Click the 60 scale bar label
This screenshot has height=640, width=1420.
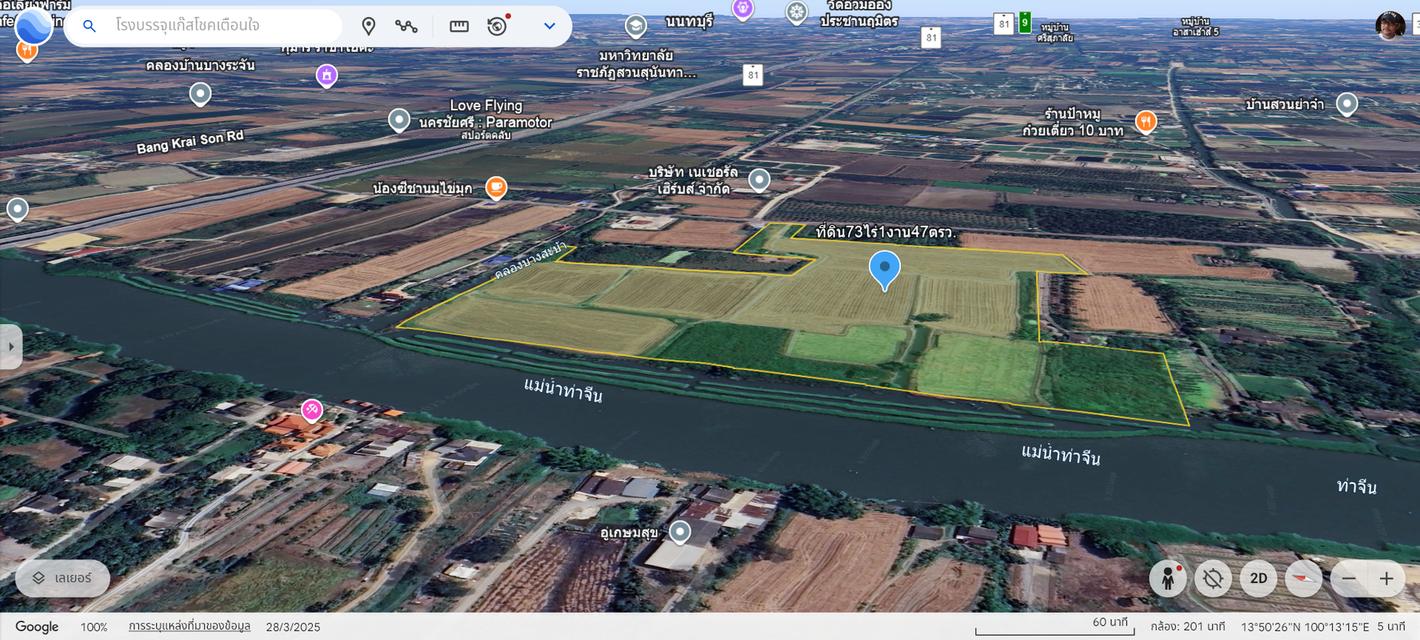tap(1109, 622)
